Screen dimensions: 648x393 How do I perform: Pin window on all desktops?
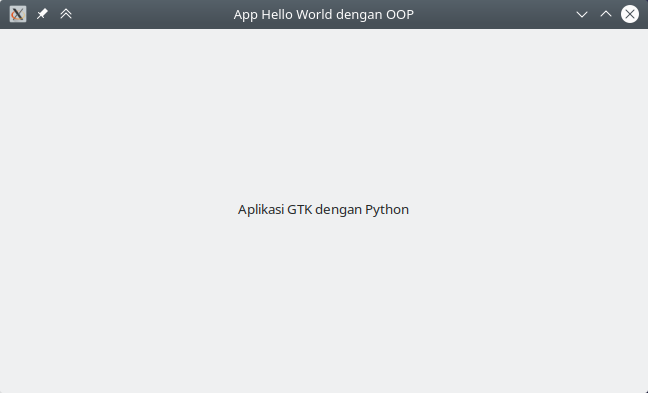42,14
